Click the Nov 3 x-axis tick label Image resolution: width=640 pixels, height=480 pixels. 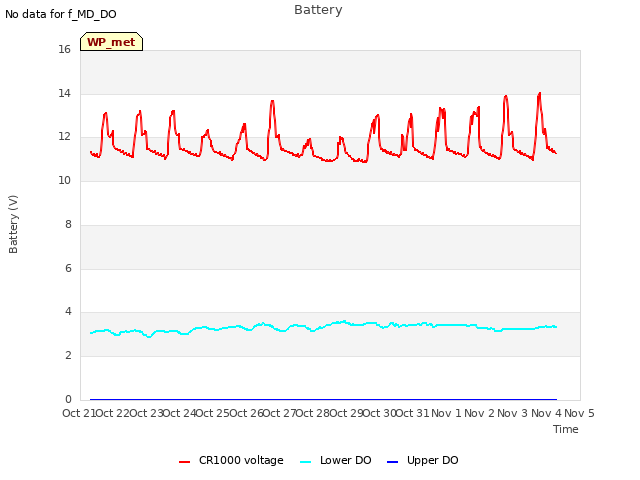[x=513, y=413]
